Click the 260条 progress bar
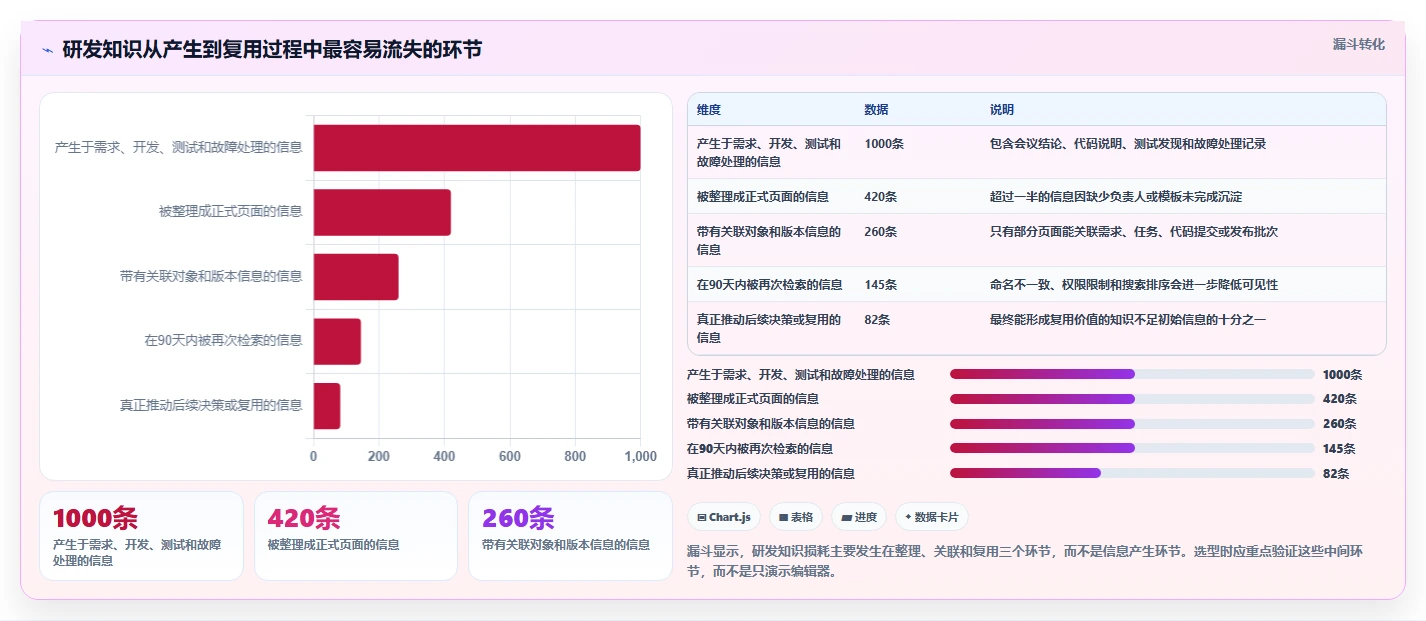 coord(1132,424)
